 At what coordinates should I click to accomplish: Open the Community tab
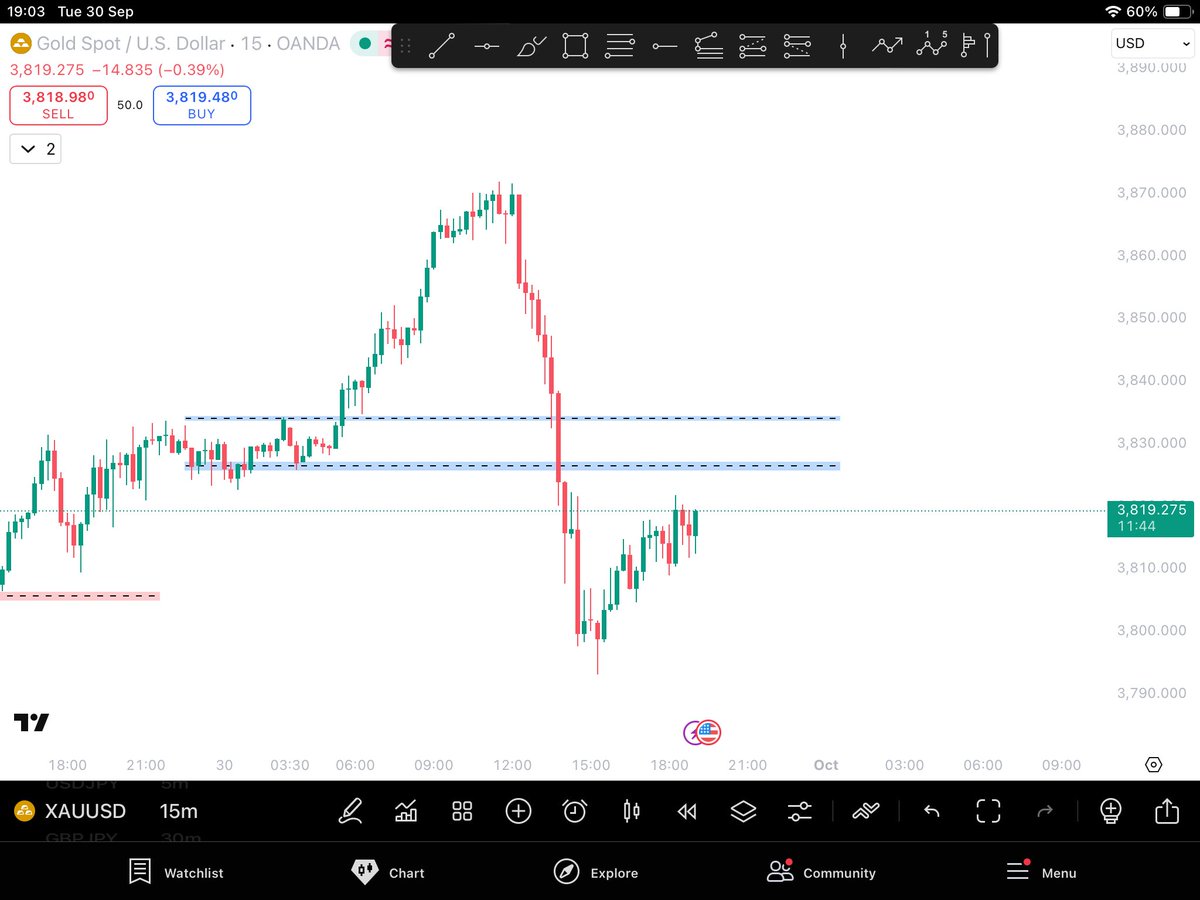coord(821,872)
